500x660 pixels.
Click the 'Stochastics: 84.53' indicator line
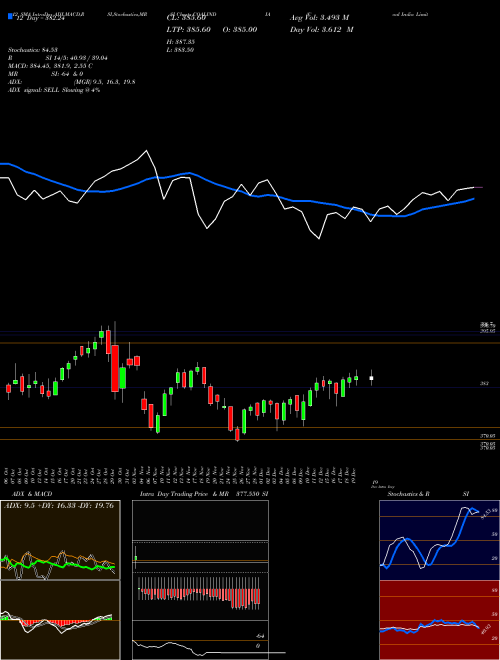coord(33,50)
